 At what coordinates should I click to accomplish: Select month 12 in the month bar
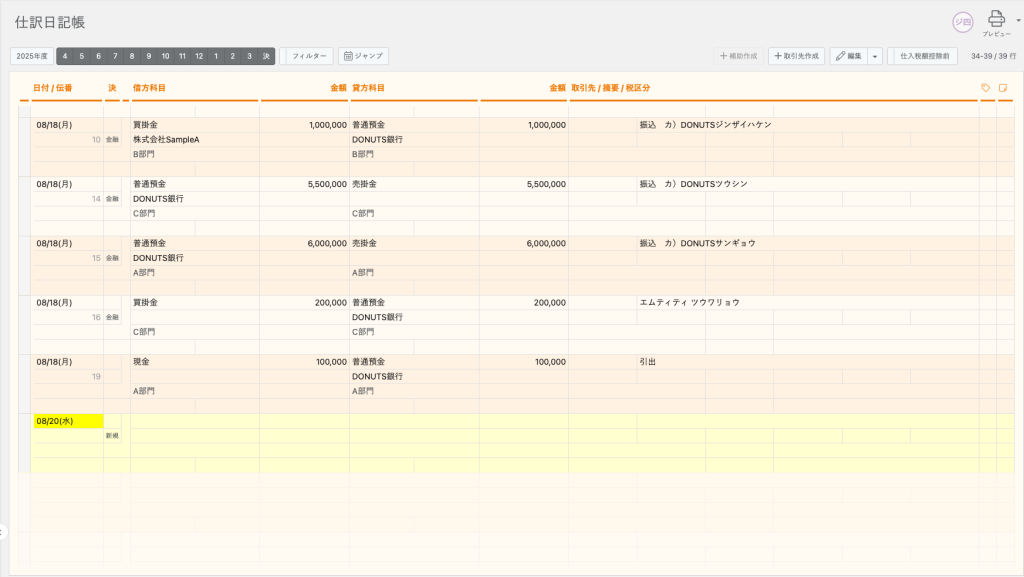coord(199,56)
